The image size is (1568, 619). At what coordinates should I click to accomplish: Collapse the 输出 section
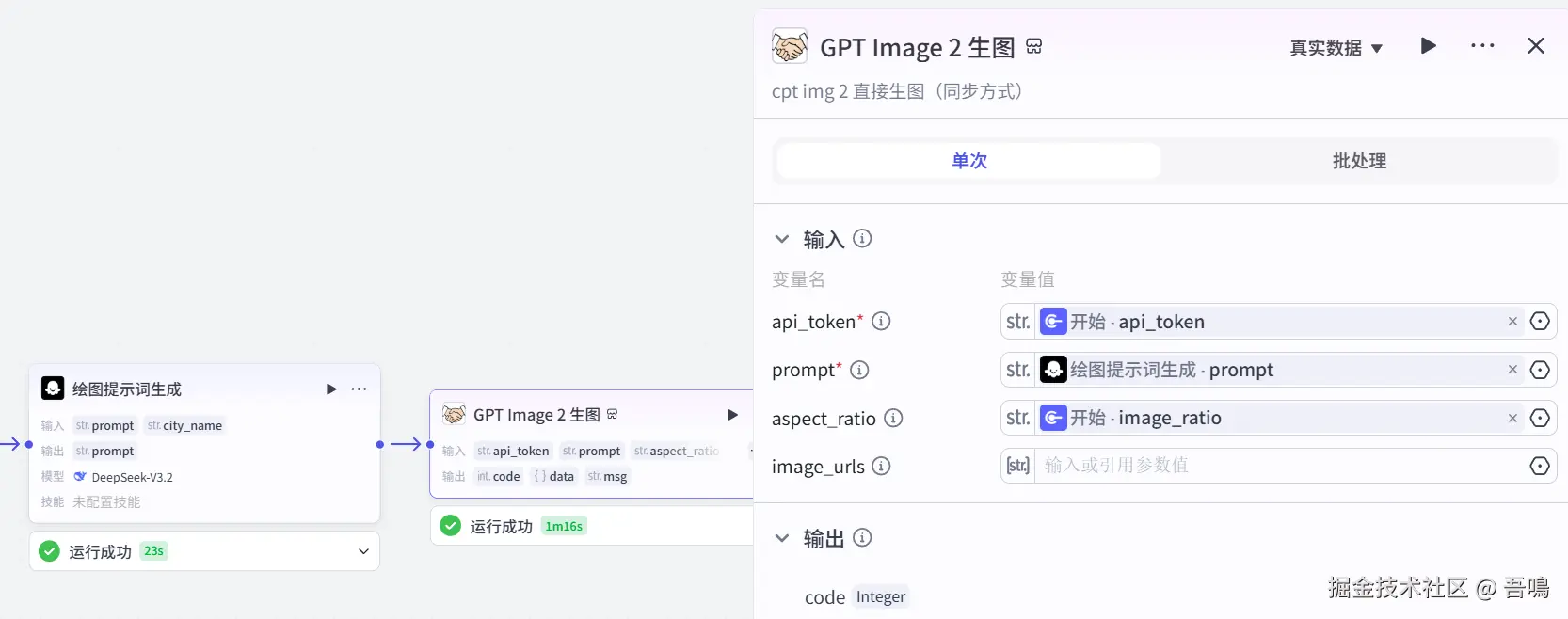[x=781, y=538]
